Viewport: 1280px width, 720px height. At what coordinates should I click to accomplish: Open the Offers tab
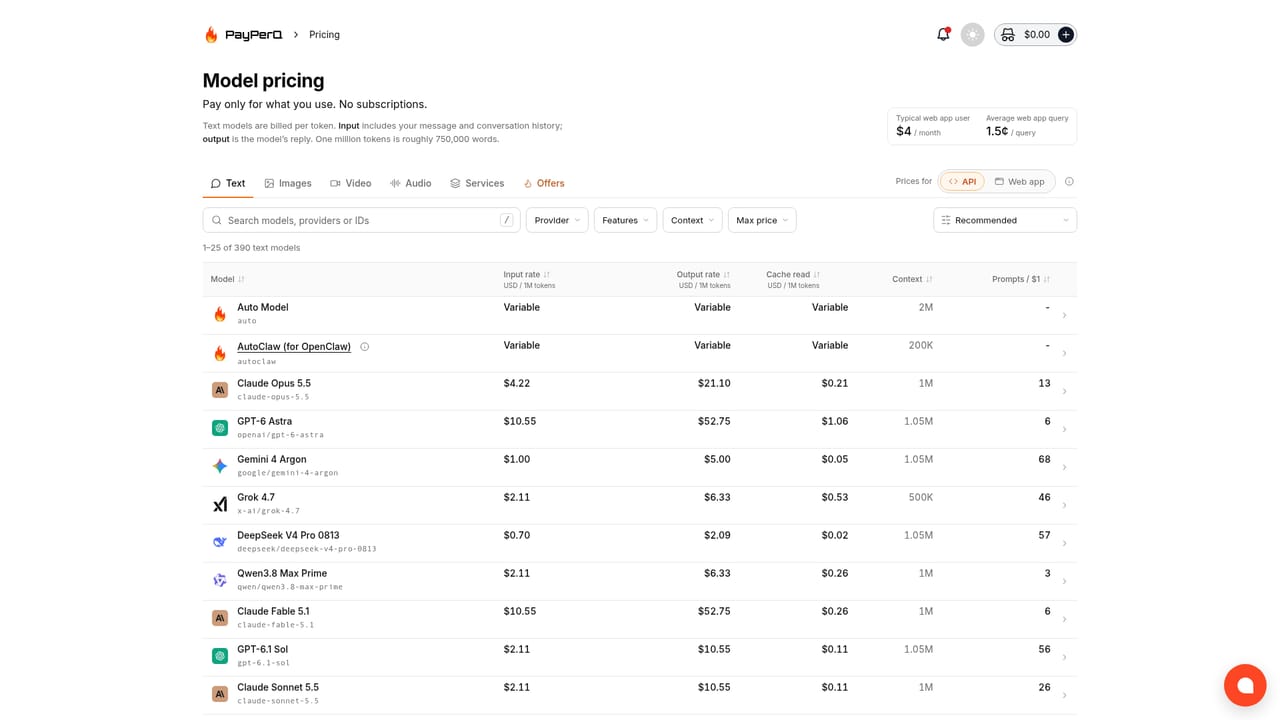coord(544,183)
